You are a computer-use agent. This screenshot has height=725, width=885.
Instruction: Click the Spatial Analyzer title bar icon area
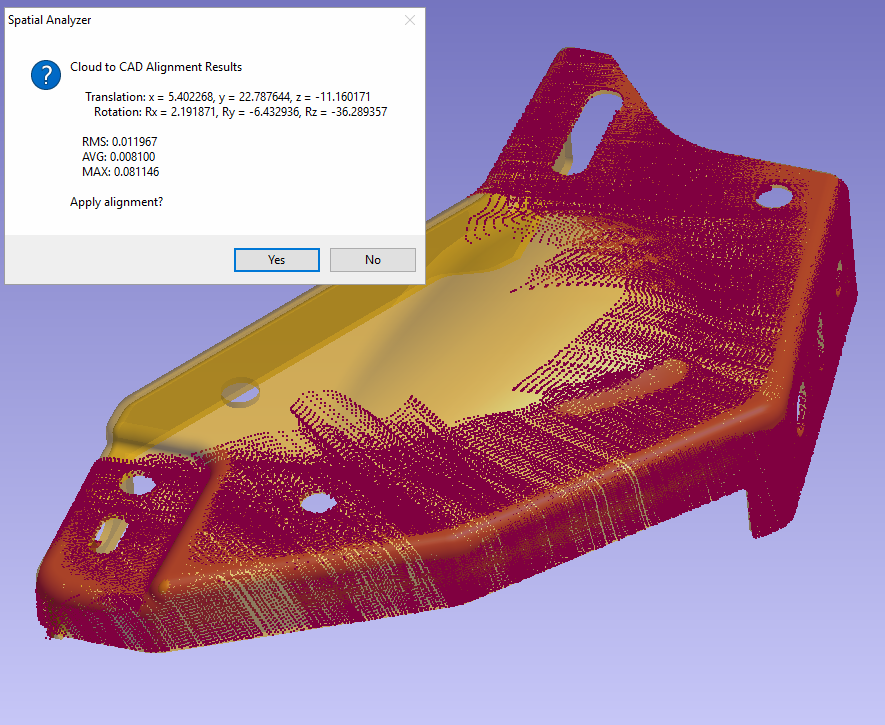pos(14,19)
